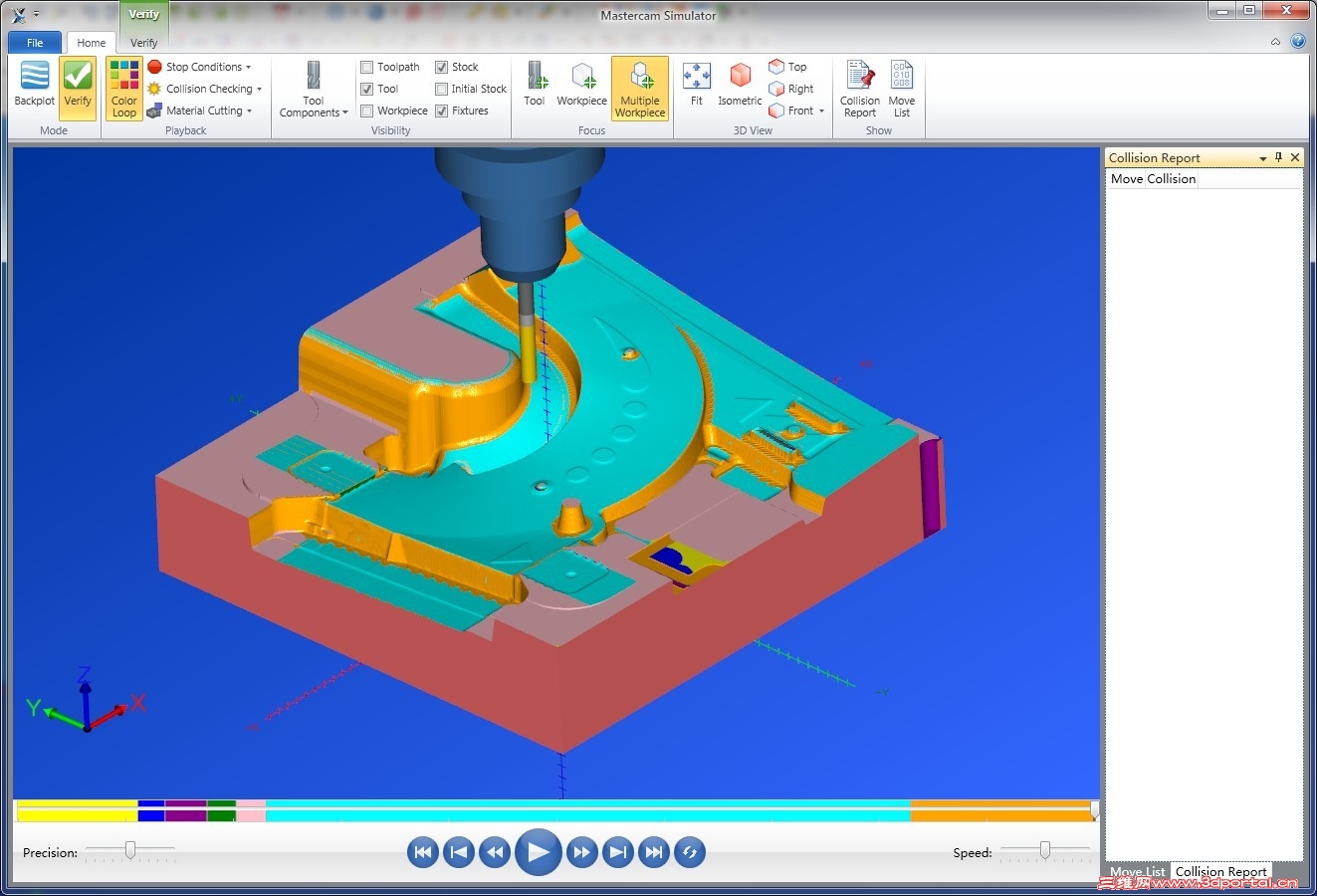Select the lower Verify ribbon tab
1317x896 pixels.
pyautogui.click(x=144, y=43)
